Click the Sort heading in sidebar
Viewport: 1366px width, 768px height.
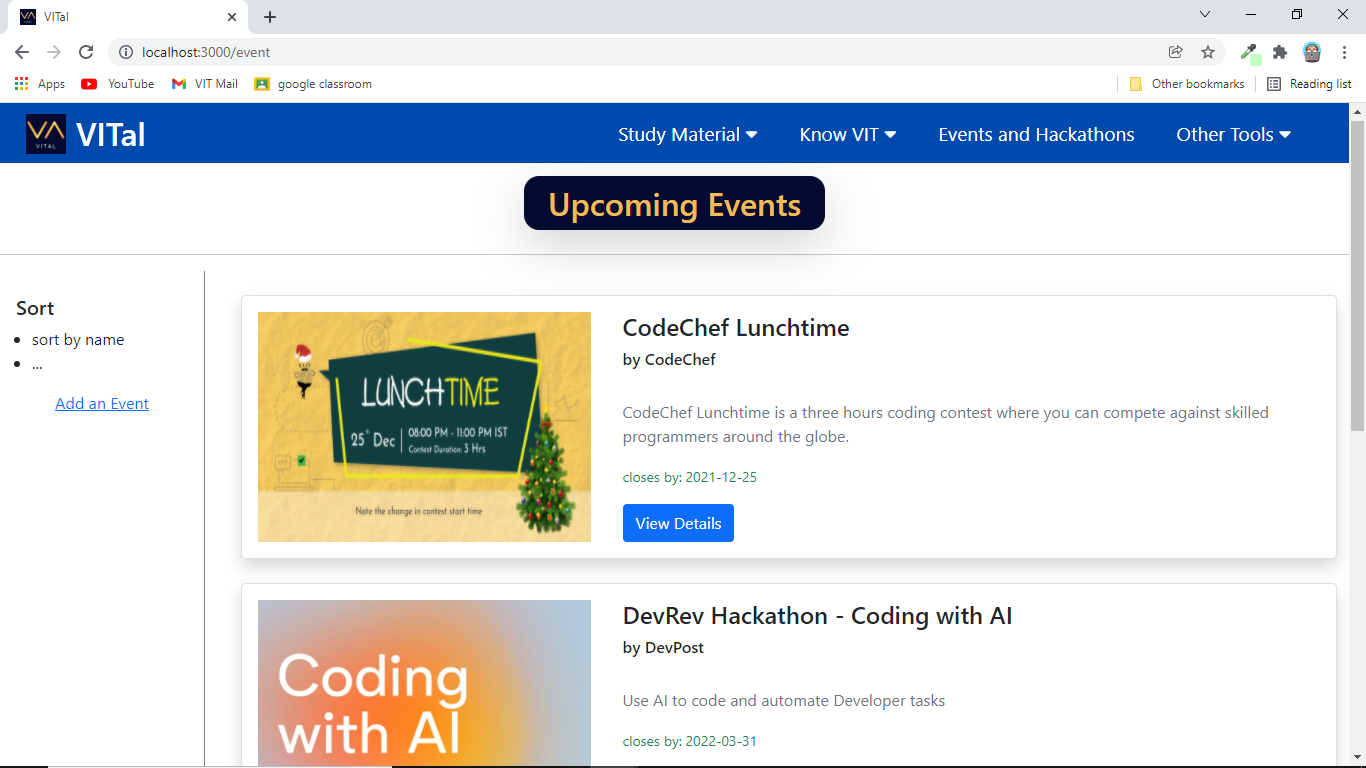click(35, 309)
